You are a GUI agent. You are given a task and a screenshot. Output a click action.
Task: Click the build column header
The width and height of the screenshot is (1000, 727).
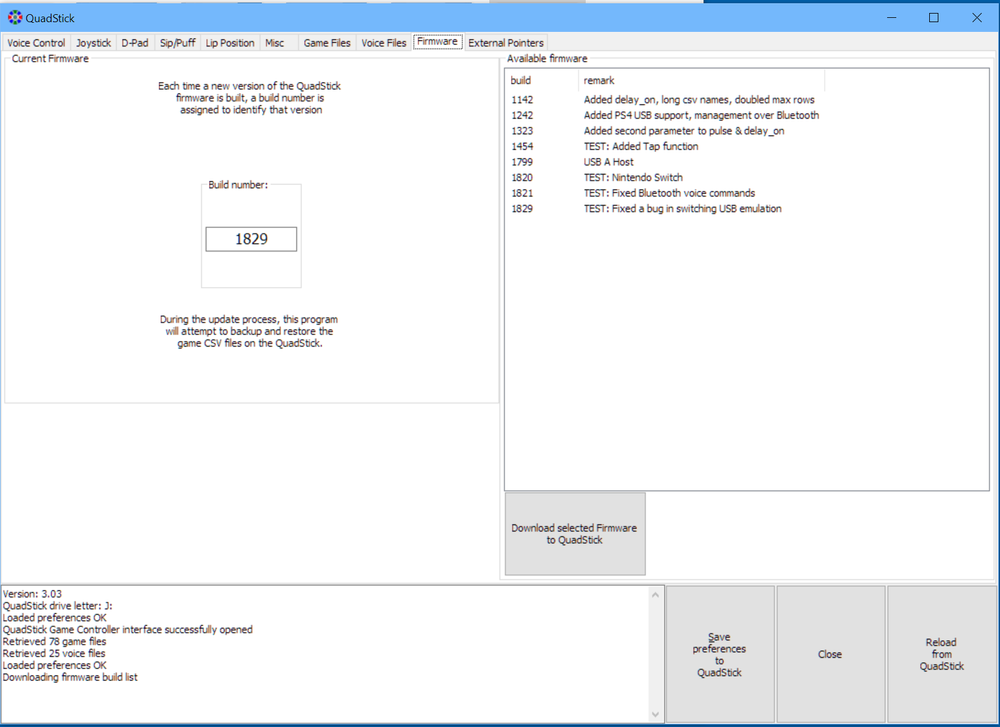click(x=541, y=80)
